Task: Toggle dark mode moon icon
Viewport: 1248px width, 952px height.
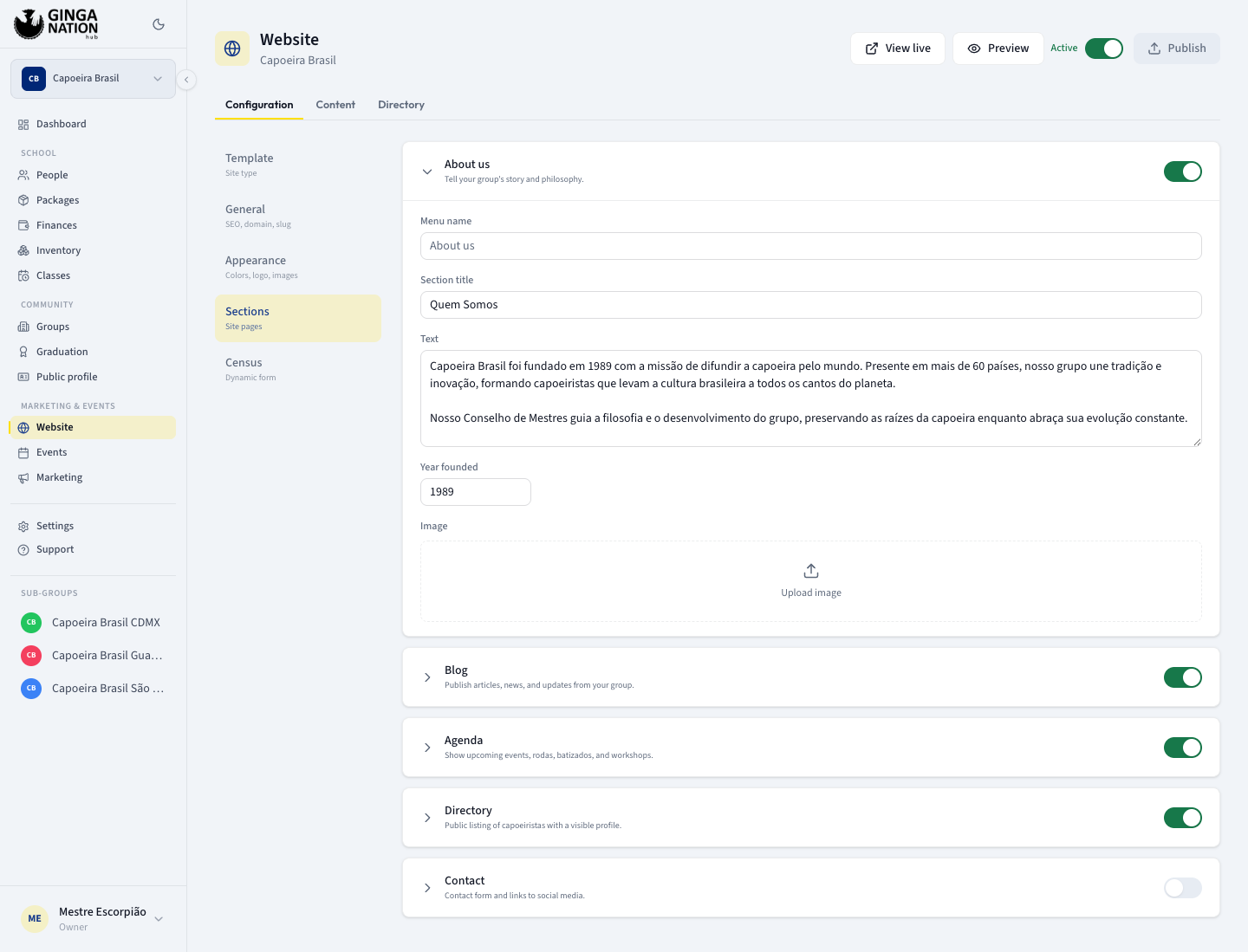Action: pyautogui.click(x=159, y=24)
